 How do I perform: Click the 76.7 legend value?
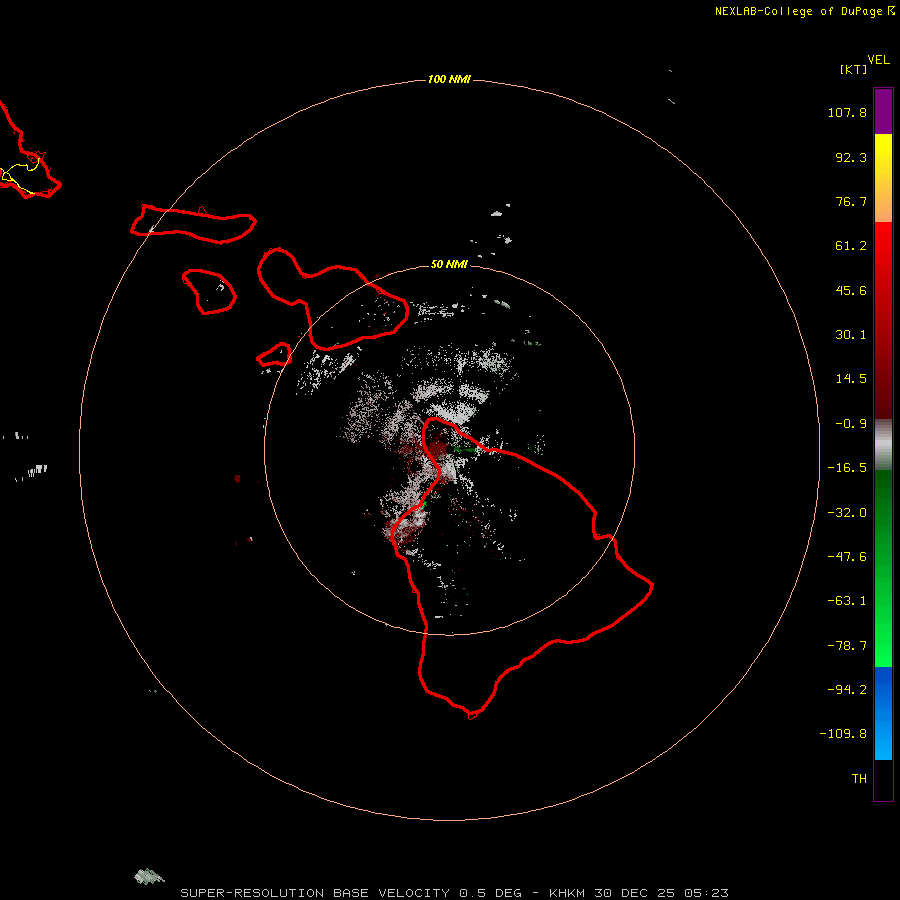851,201
